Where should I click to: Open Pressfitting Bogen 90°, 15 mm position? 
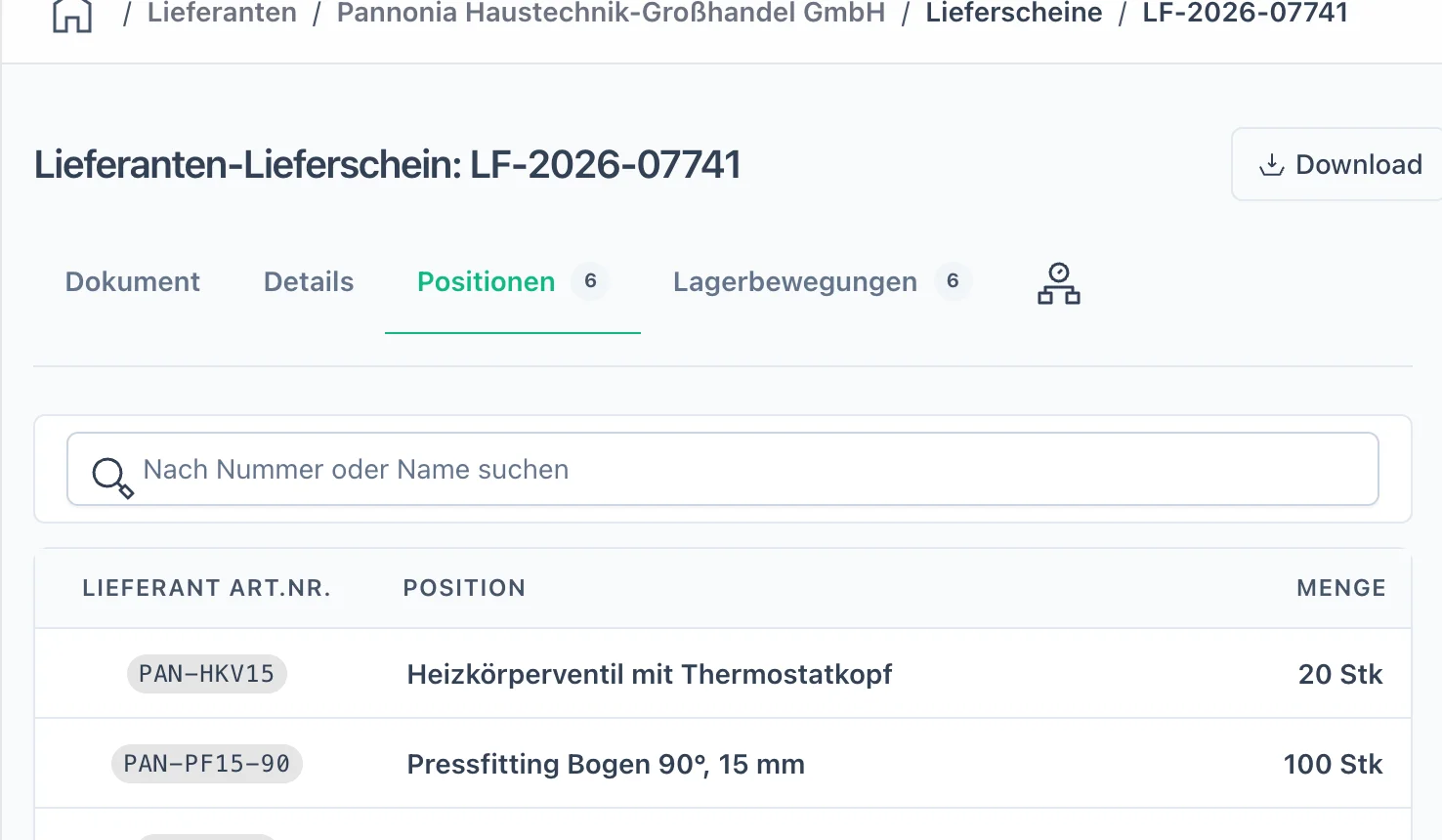606,765
